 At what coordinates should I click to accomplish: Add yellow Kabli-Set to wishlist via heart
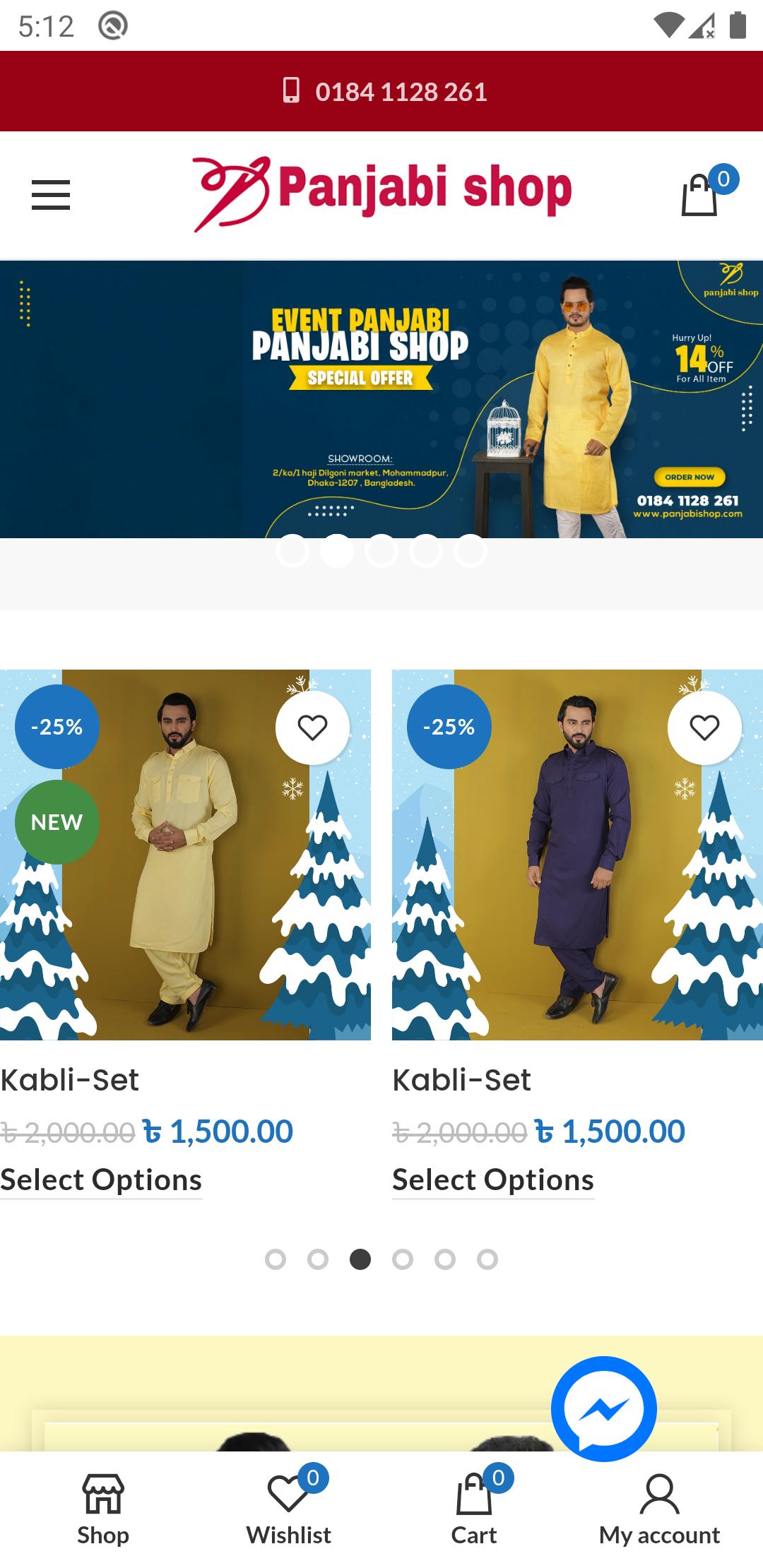pyautogui.click(x=312, y=727)
